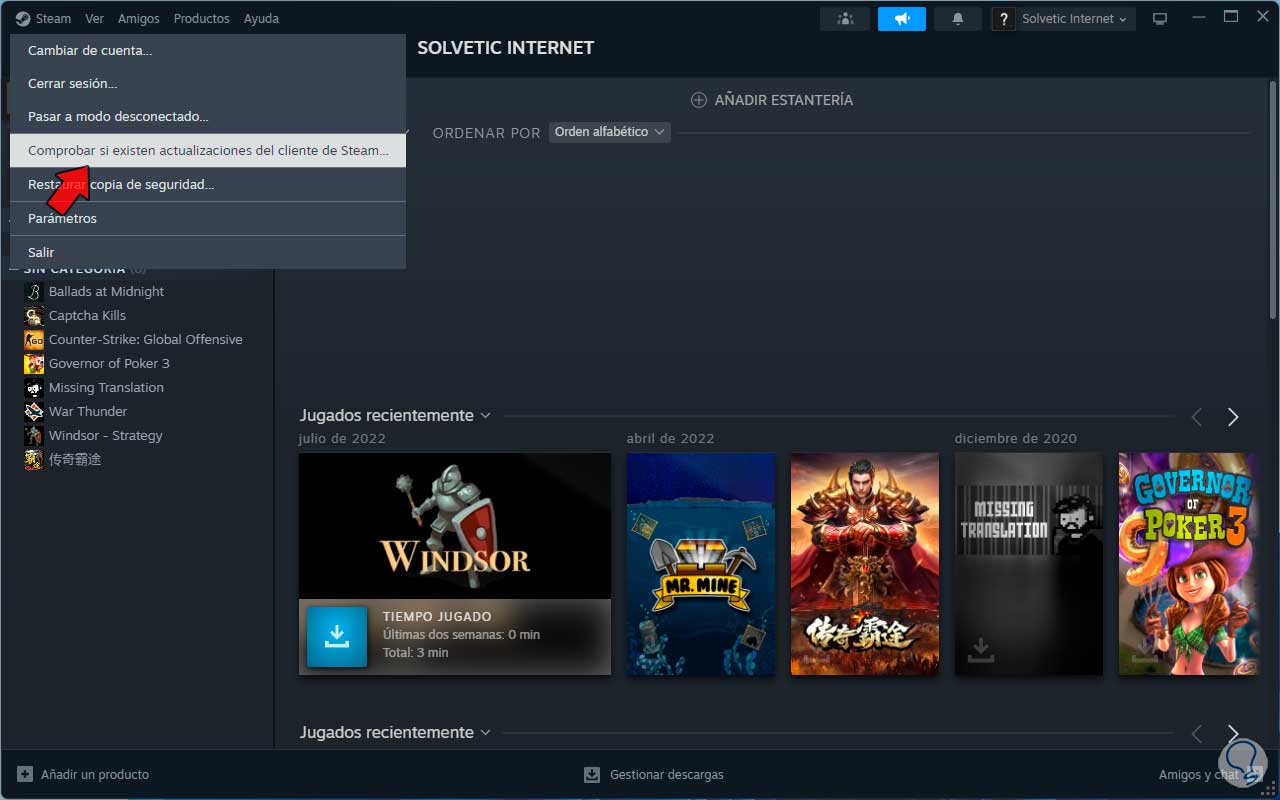This screenshot has height=800, width=1280.
Task: Click the blue megaphone announcements icon
Action: point(902,19)
